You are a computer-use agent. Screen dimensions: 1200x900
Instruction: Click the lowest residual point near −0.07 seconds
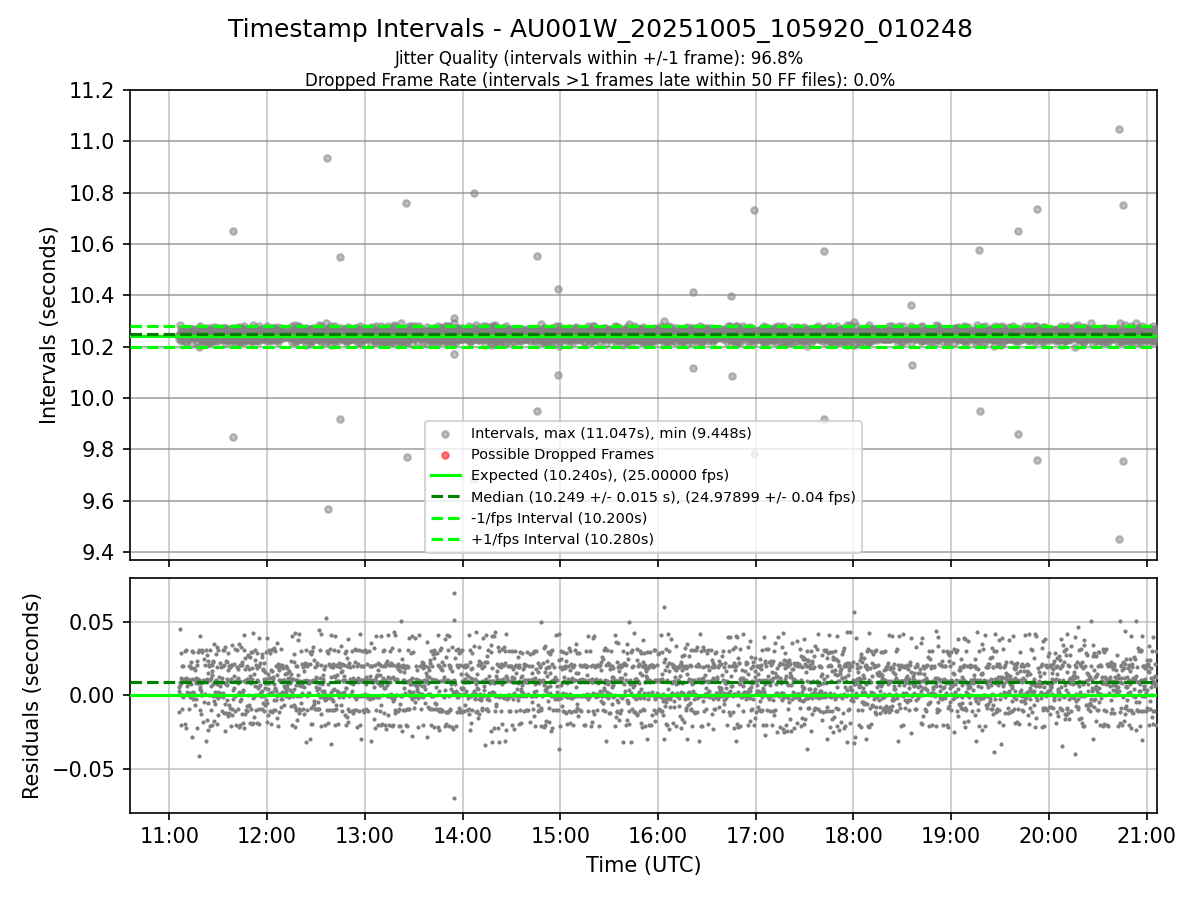pos(454,798)
